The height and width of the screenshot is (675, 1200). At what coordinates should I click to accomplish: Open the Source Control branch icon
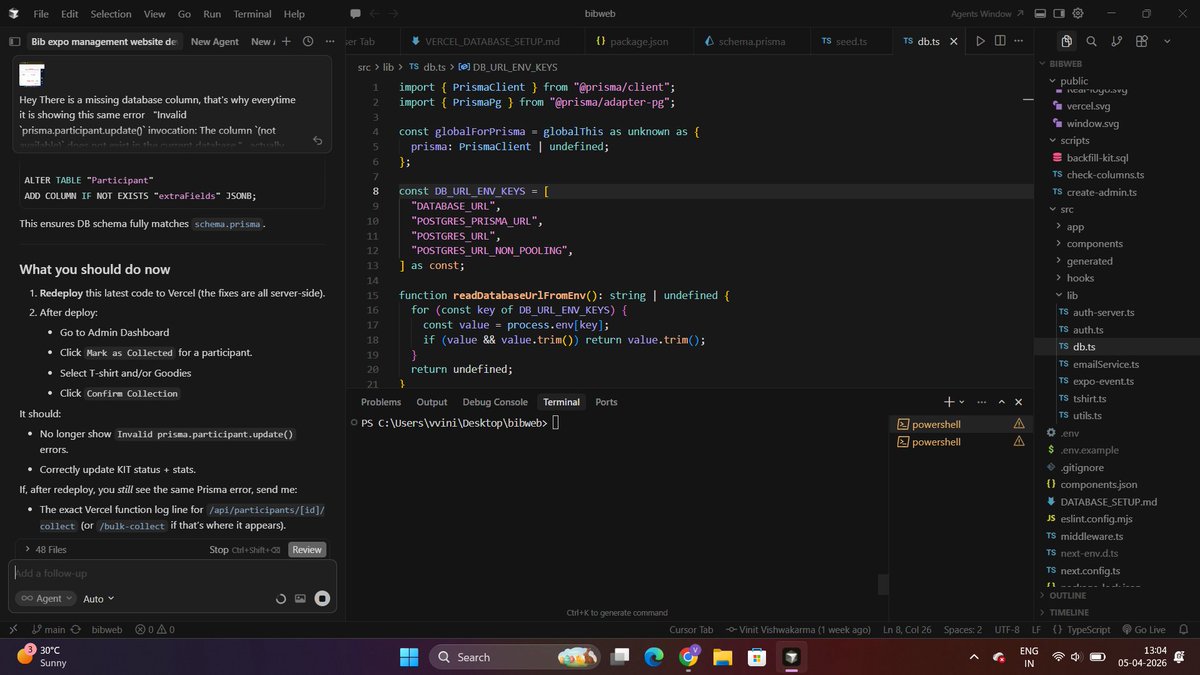pos(1117,42)
